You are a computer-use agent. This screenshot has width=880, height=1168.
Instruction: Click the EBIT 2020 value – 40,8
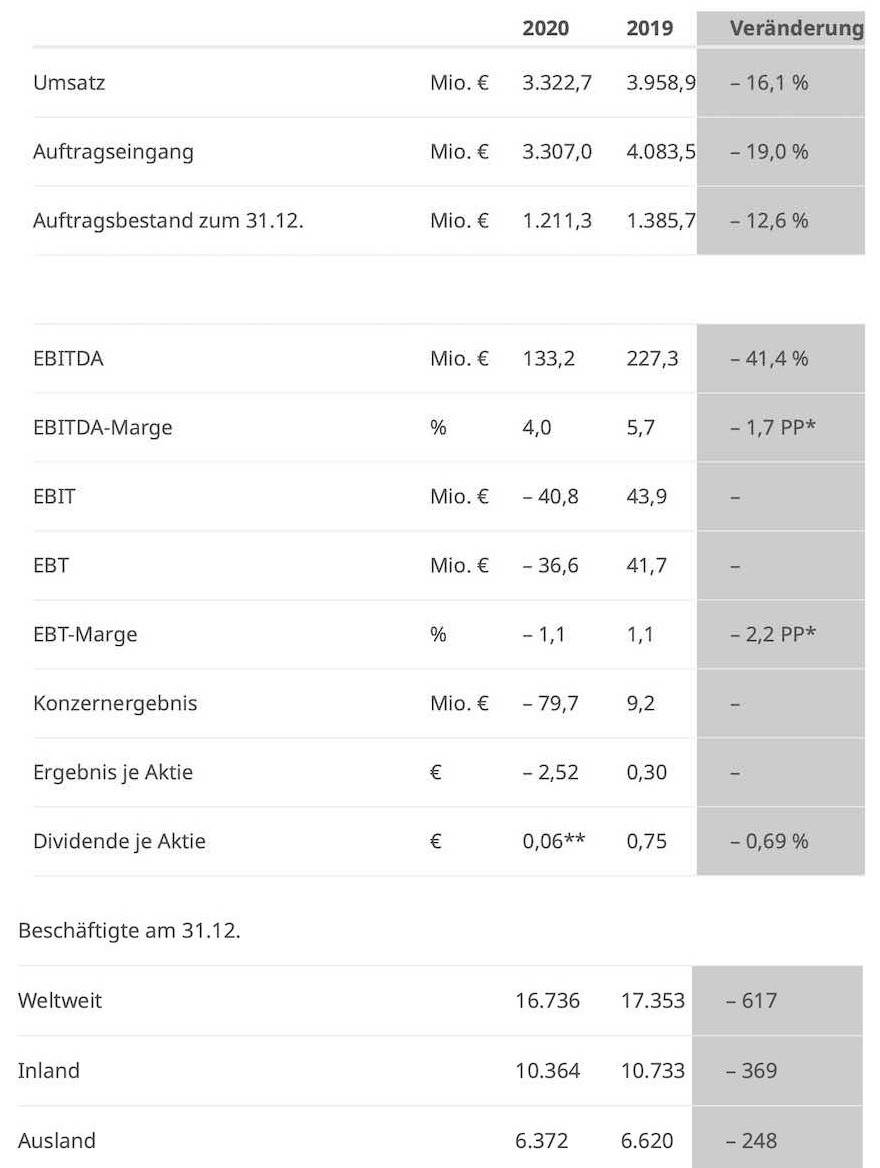click(x=550, y=496)
